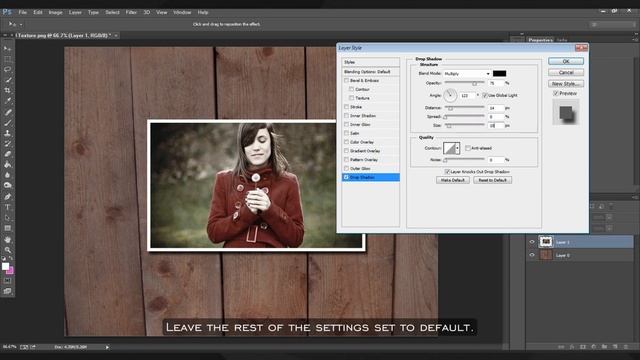This screenshot has height=360, width=640.
Task: Enable the Color Overlay checkbox
Action: pyautogui.click(x=347, y=142)
